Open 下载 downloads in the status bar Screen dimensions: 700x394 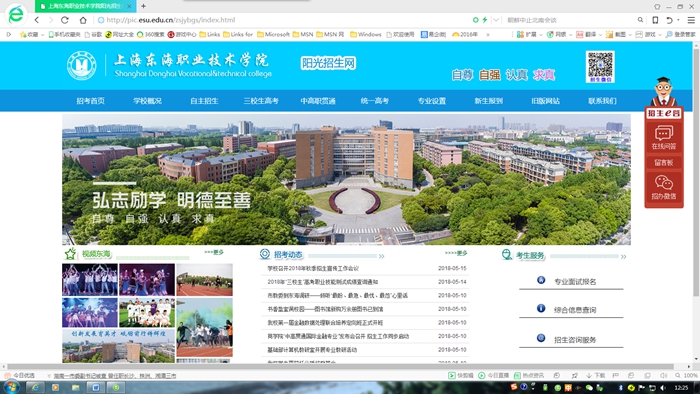(x=596, y=376)
